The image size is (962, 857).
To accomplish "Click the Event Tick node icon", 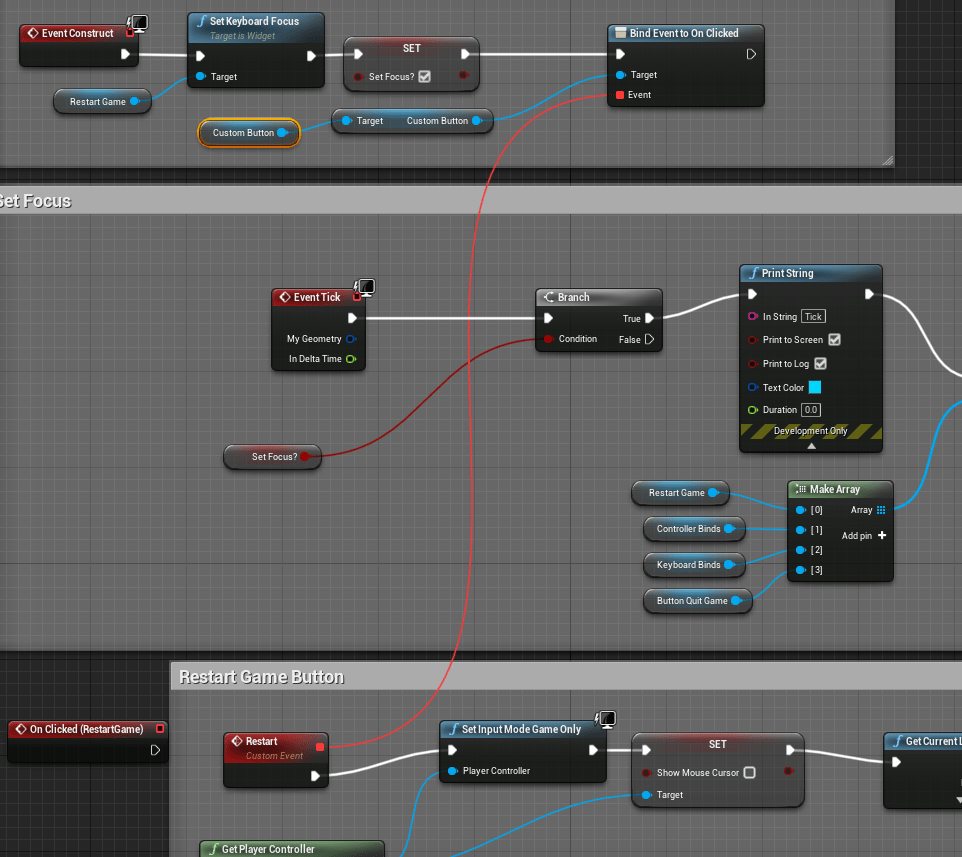I will (x=284, y=297).
